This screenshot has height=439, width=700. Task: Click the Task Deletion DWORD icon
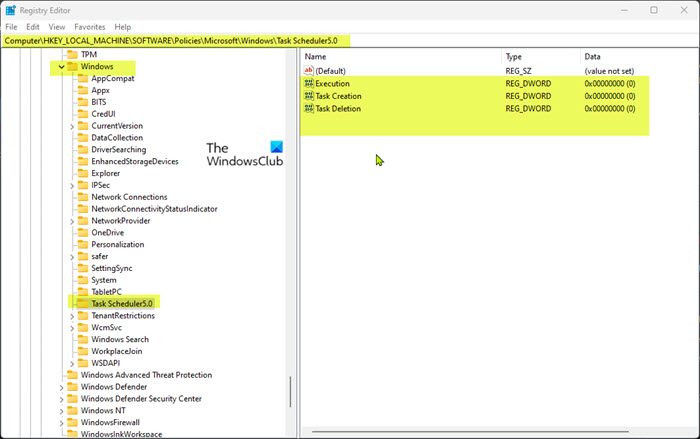point(308,109)
